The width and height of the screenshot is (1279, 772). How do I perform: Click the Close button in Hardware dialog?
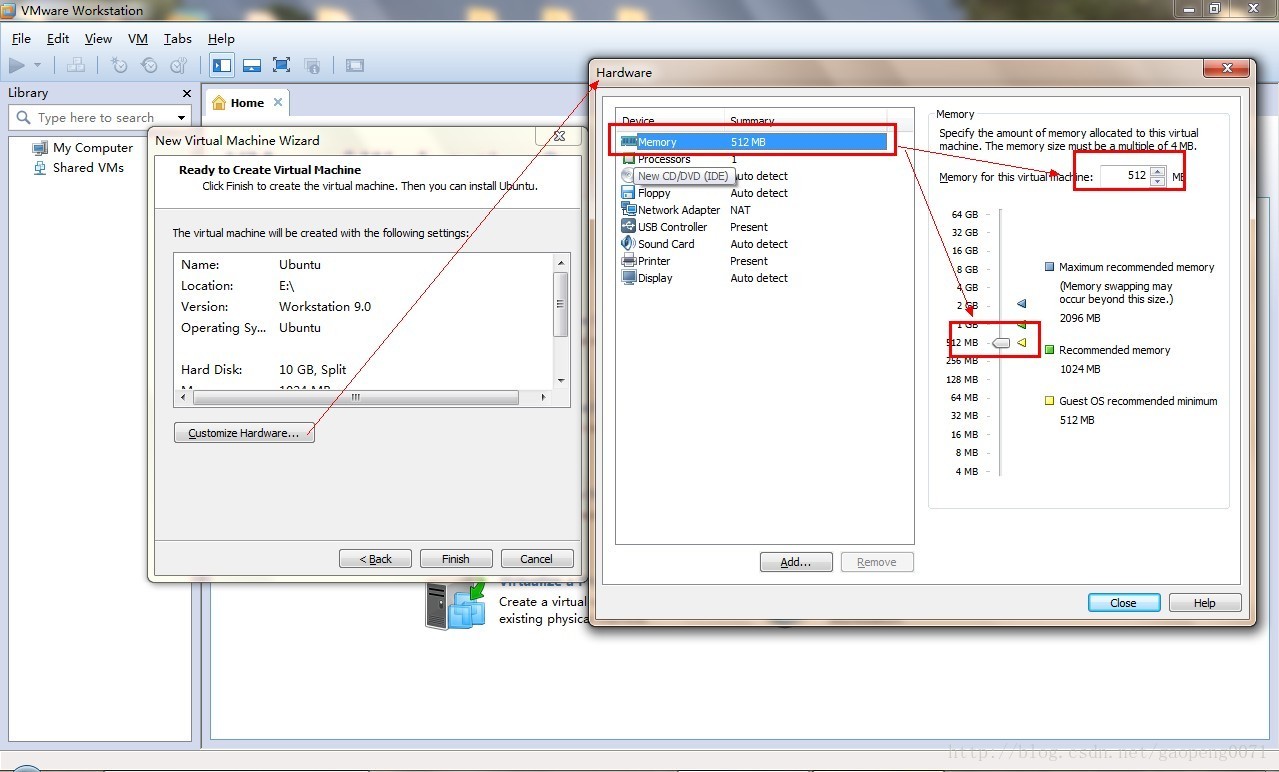coord(1124,603)
